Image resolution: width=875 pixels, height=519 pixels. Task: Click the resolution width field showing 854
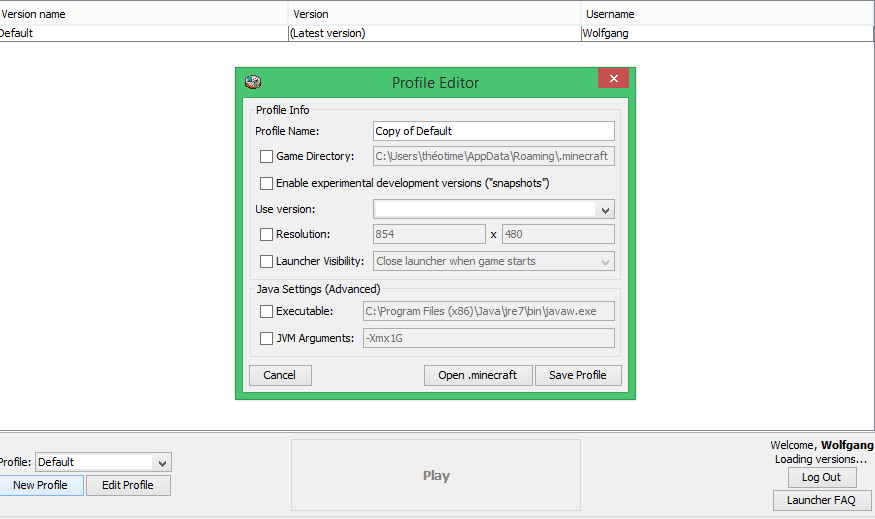pyautogui.click(x=429, y=234)
